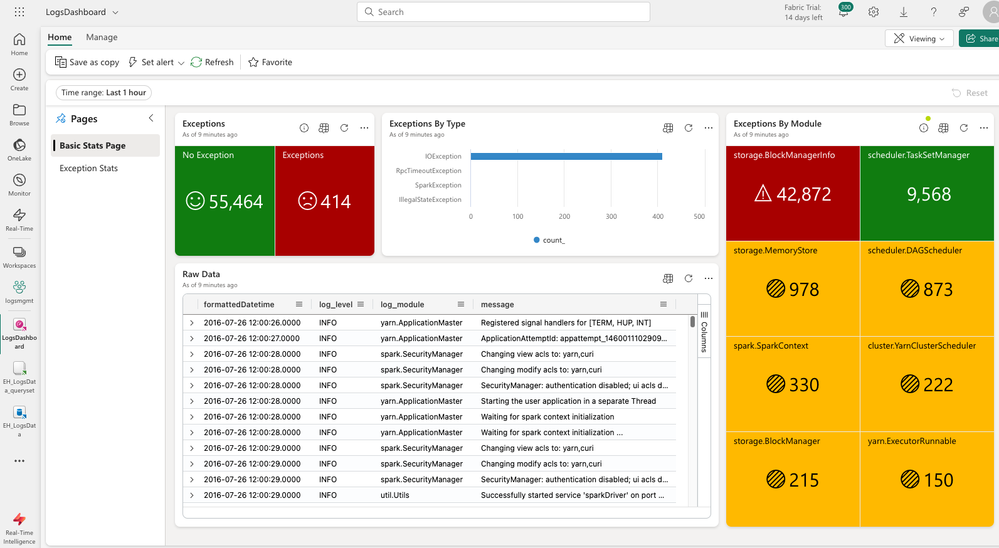This screenshot has height=548, width=999.
Task: Explore data of Exceptions tile
Action: [x=324, y=128]
